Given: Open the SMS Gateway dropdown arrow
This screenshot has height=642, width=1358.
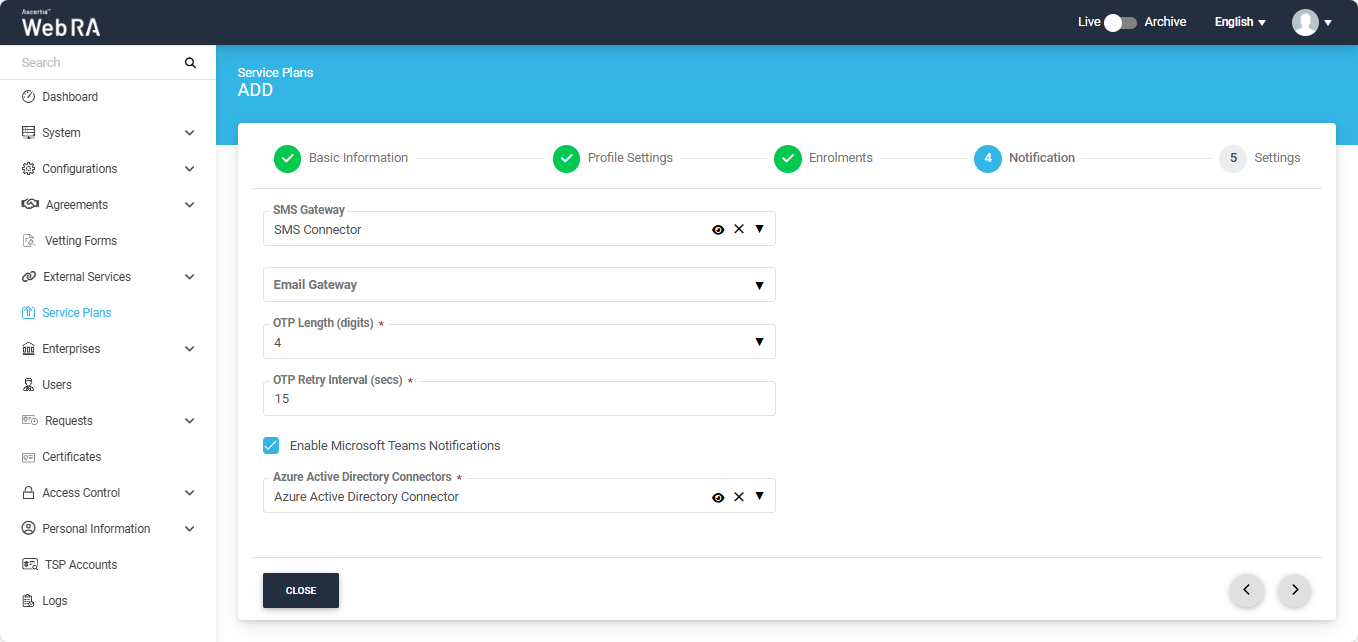Looking at the screenshot, I should [759, 229].
